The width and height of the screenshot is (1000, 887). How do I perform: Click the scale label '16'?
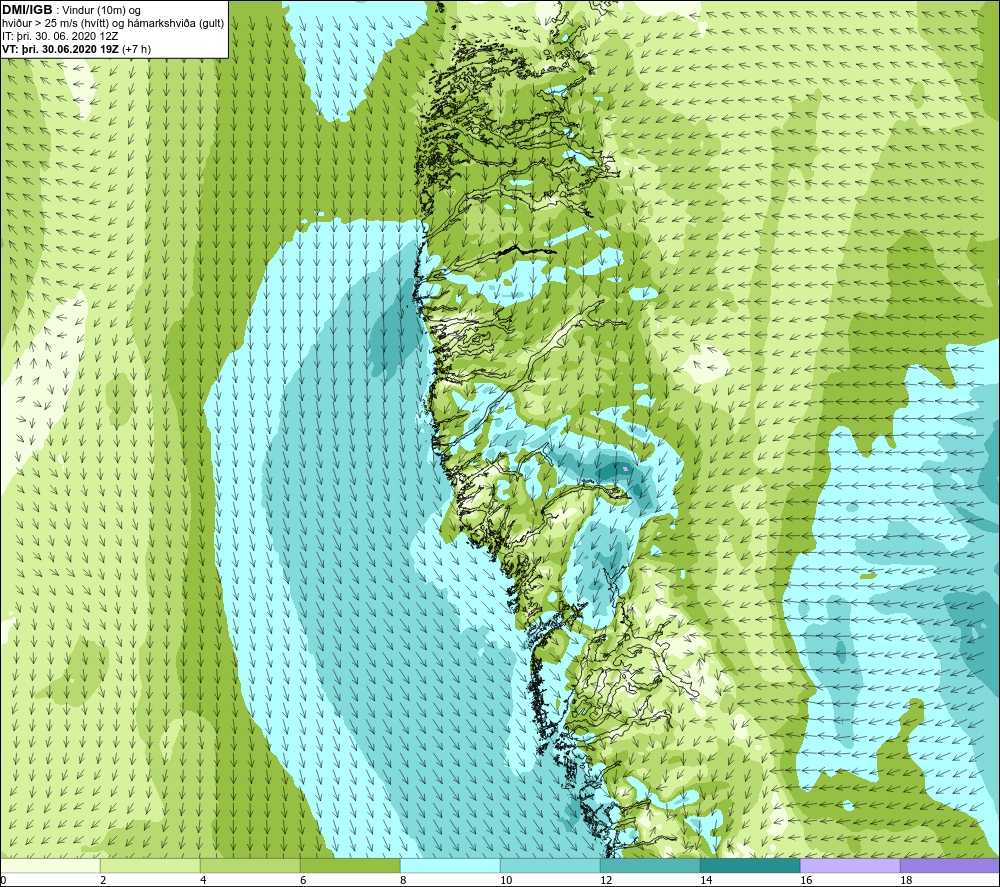click(806, 881)
